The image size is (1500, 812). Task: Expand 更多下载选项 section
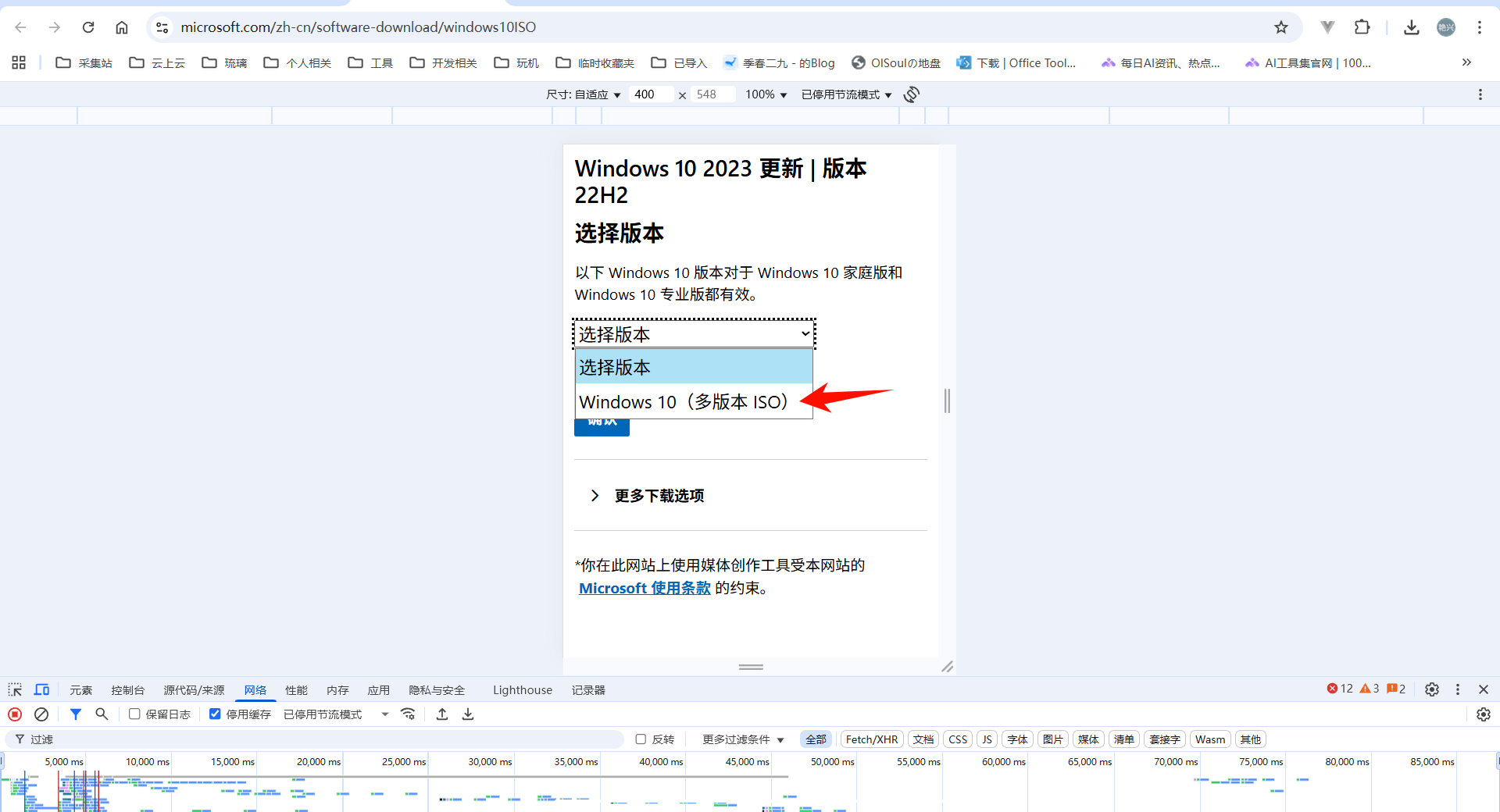pos(659,496)
